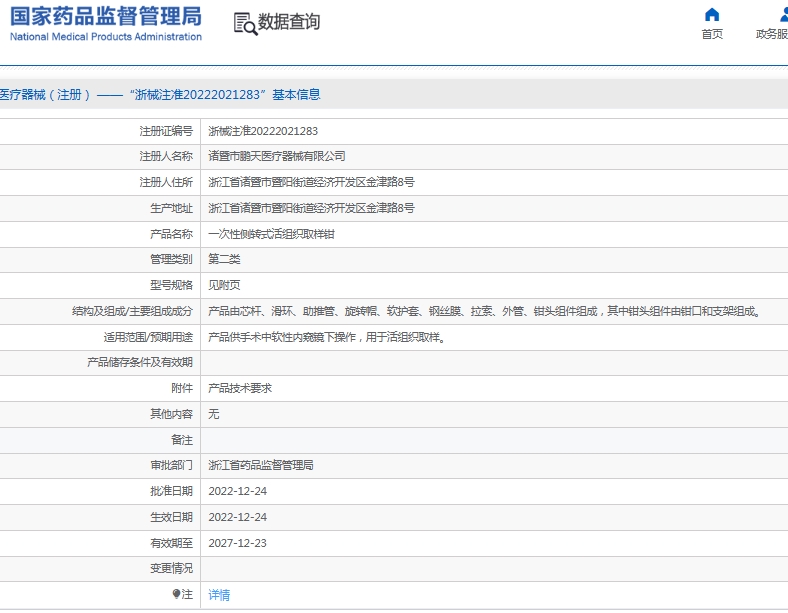Open the 详情 link
The height and width of the screenshot is (613, 788).
(x=219, y=595)
